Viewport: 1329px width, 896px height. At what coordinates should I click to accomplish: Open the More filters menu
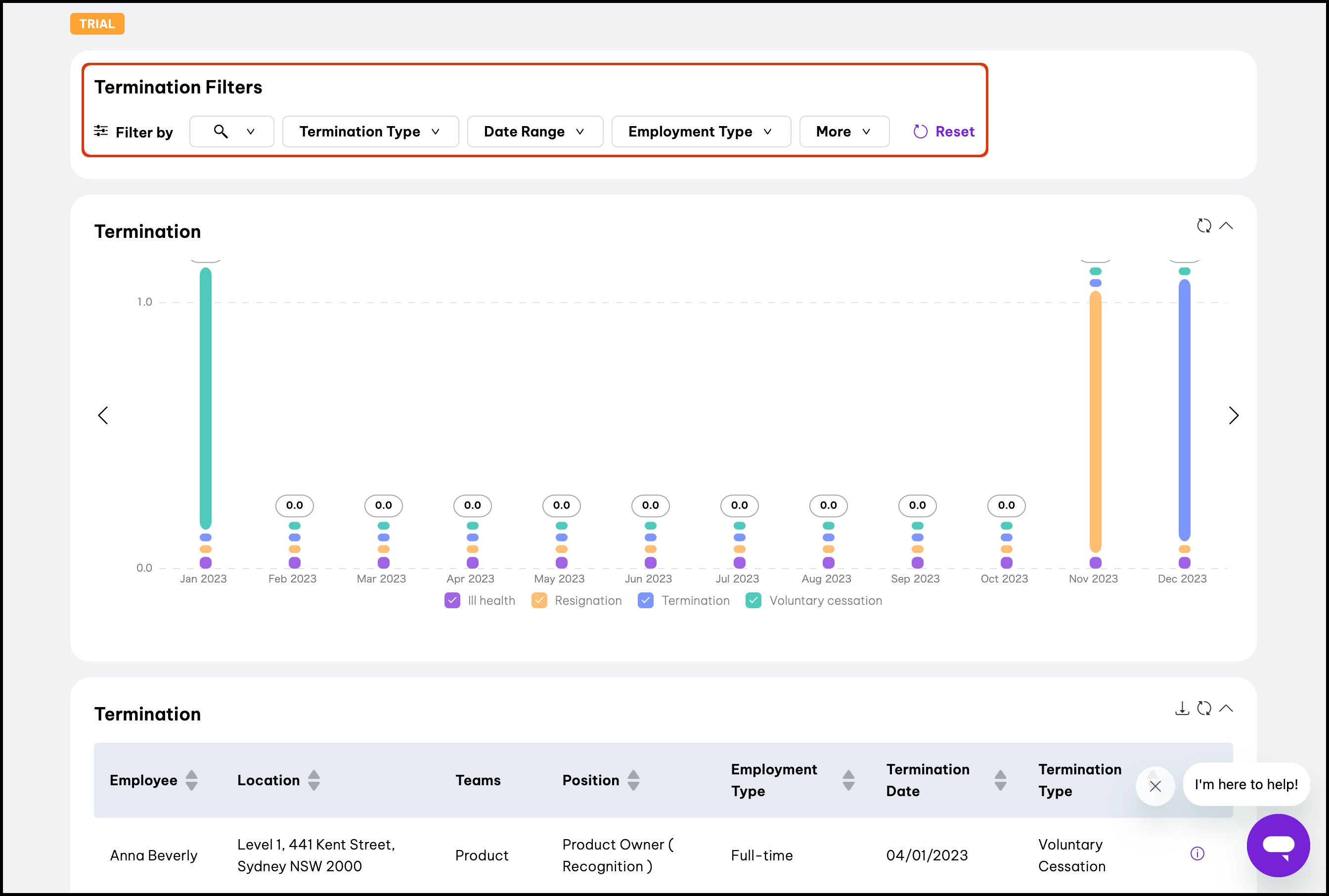[x=844, y=132]
